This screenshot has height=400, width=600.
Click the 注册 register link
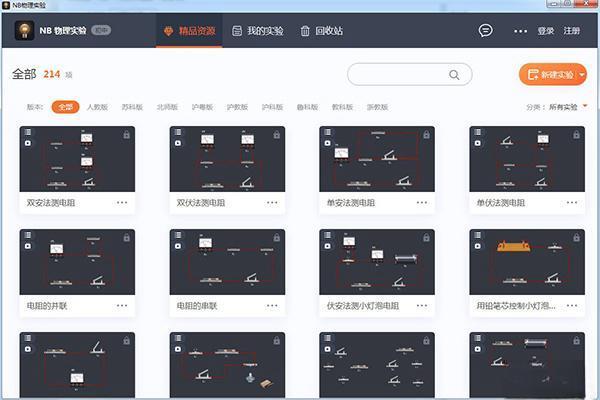[572, 31]
